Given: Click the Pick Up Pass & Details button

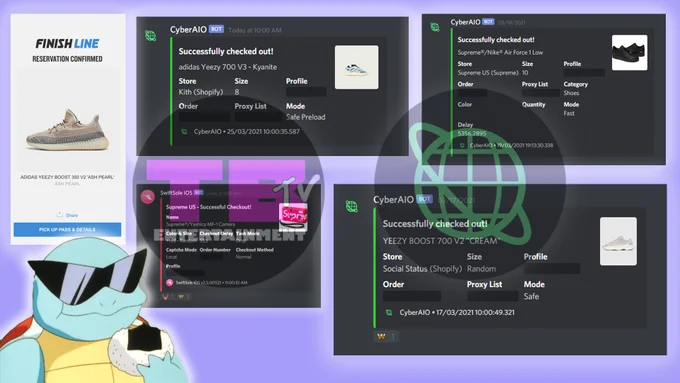Looking at the screenshot, I should pyautogui.click(x=67, y=229).
